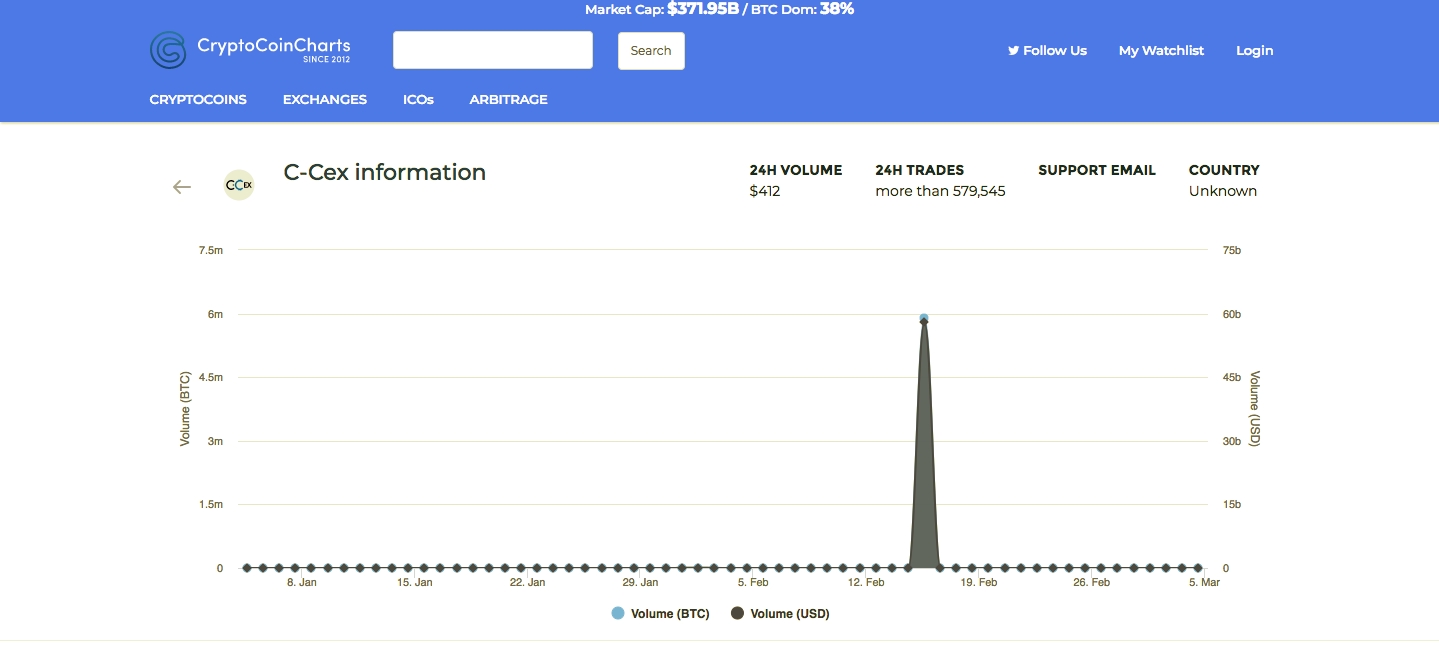Click the C-Cex information heading
The width and height of the screenshot is (1439, 659).
pyautogui.click(x=385, y=172)
